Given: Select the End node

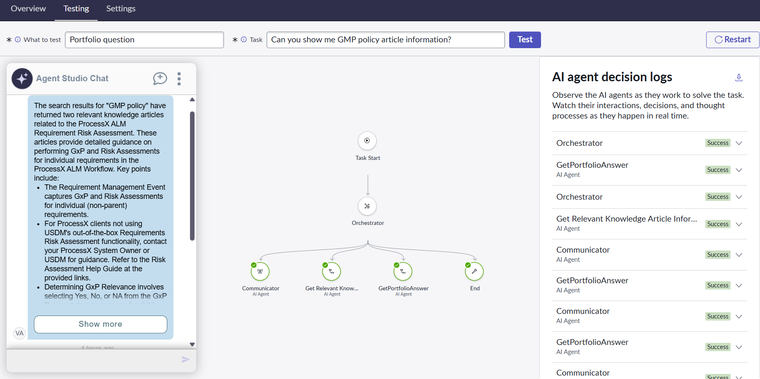Looking at the screenshot, I should 474,272.
